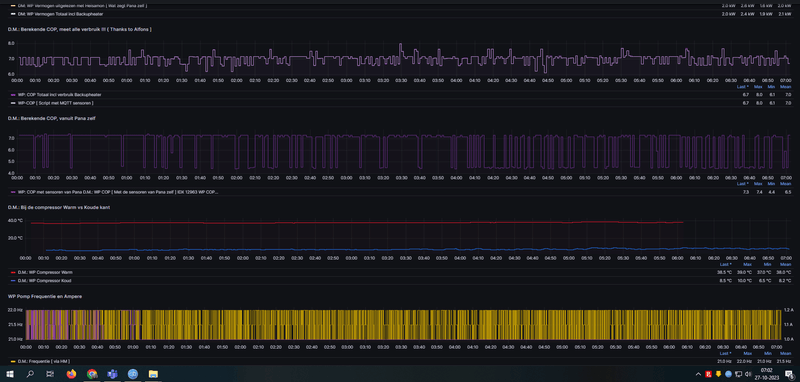Screen dimensions: 800x382
Task: Switch to the Chrome taskbar icon
Action: point(92,374)
